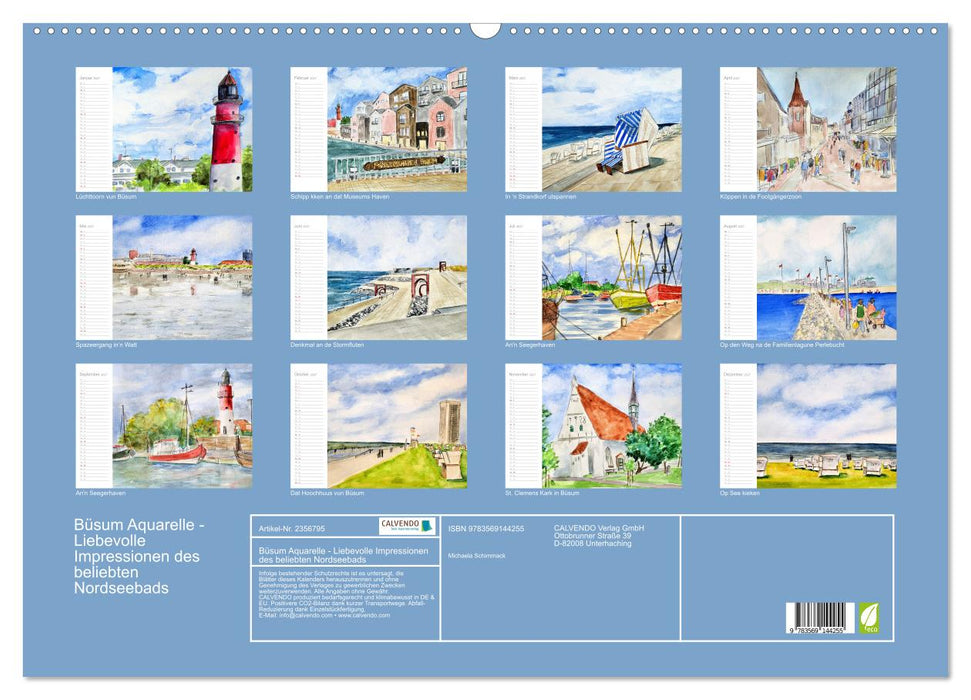Click caption 'In 'n Strandkorf utspannen'
The height and width of the screenshot is (700, 971).
pyautogui.click(x=541, y=196)
